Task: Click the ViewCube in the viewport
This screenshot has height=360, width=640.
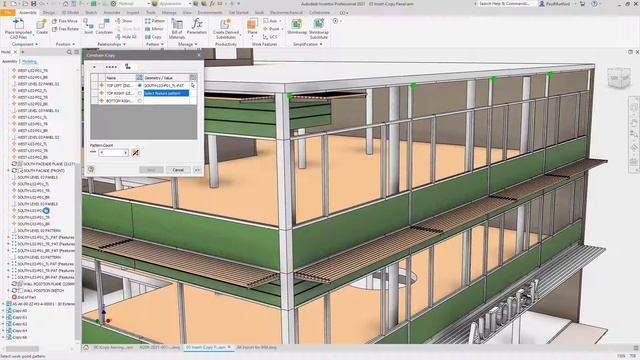Action: [x=619, y=78]
